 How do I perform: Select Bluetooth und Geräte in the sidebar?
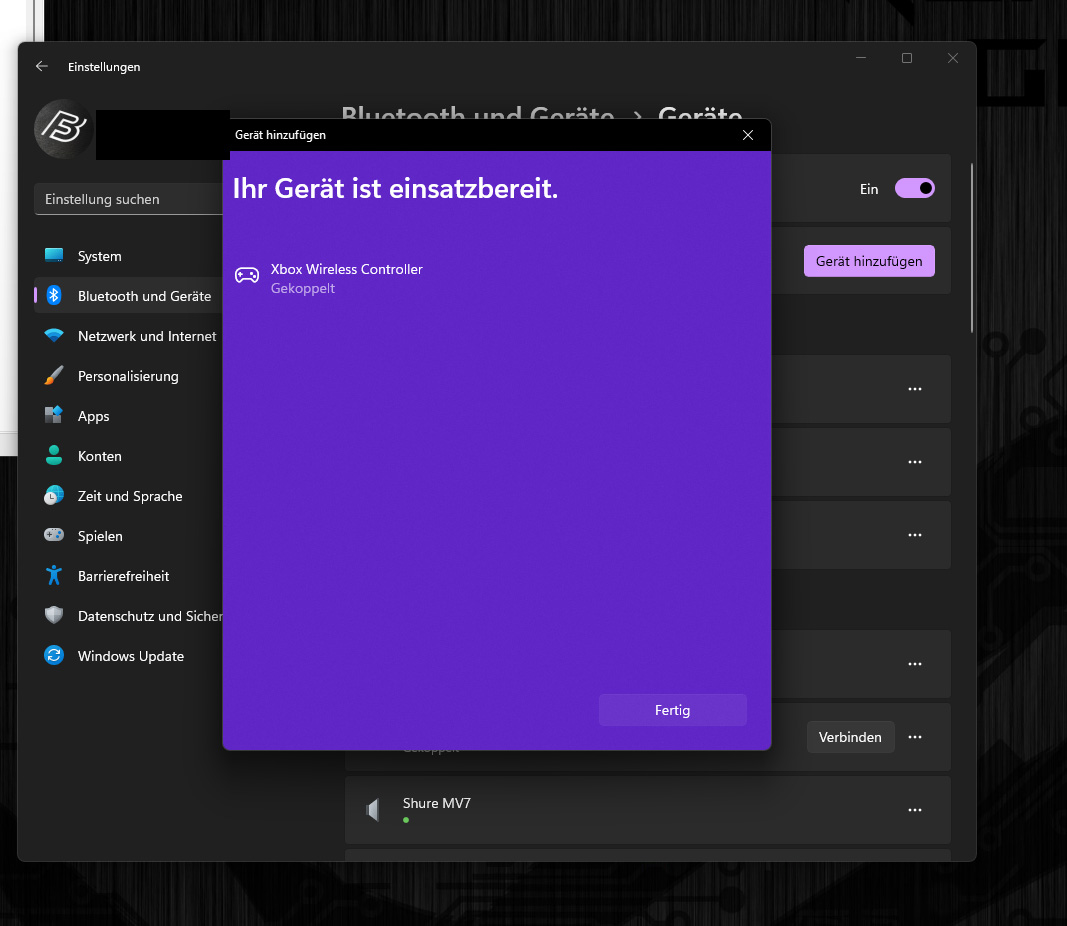pos(129,296)
